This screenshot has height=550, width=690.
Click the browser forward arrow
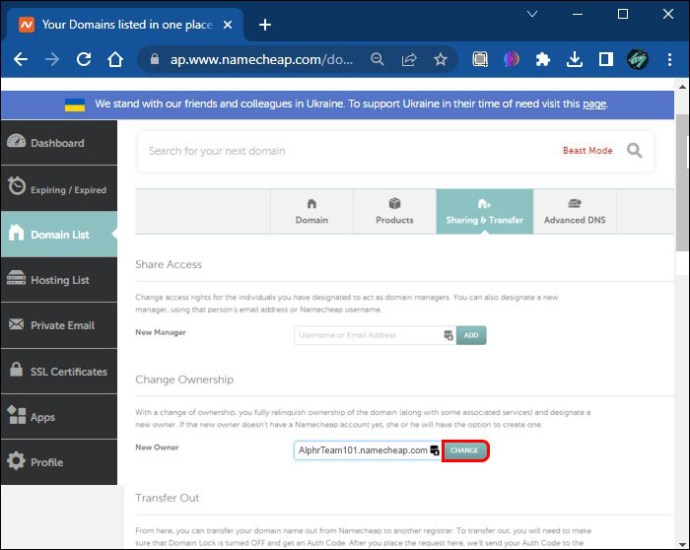click(x=52, y=59)
